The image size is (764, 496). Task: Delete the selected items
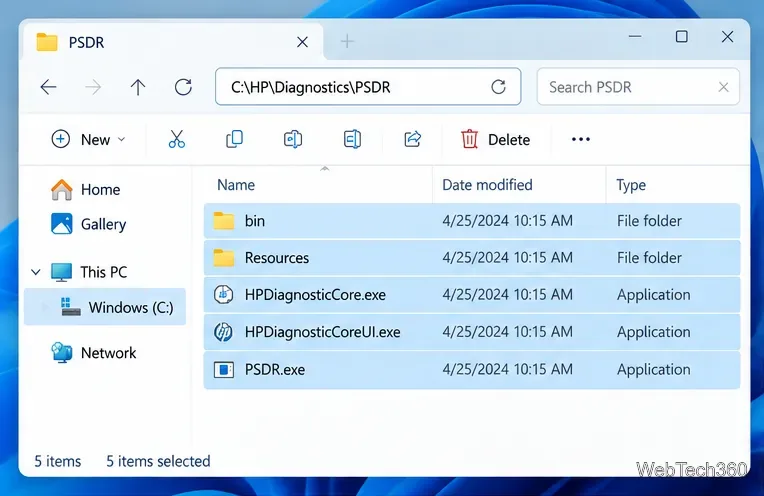point(496,139)
